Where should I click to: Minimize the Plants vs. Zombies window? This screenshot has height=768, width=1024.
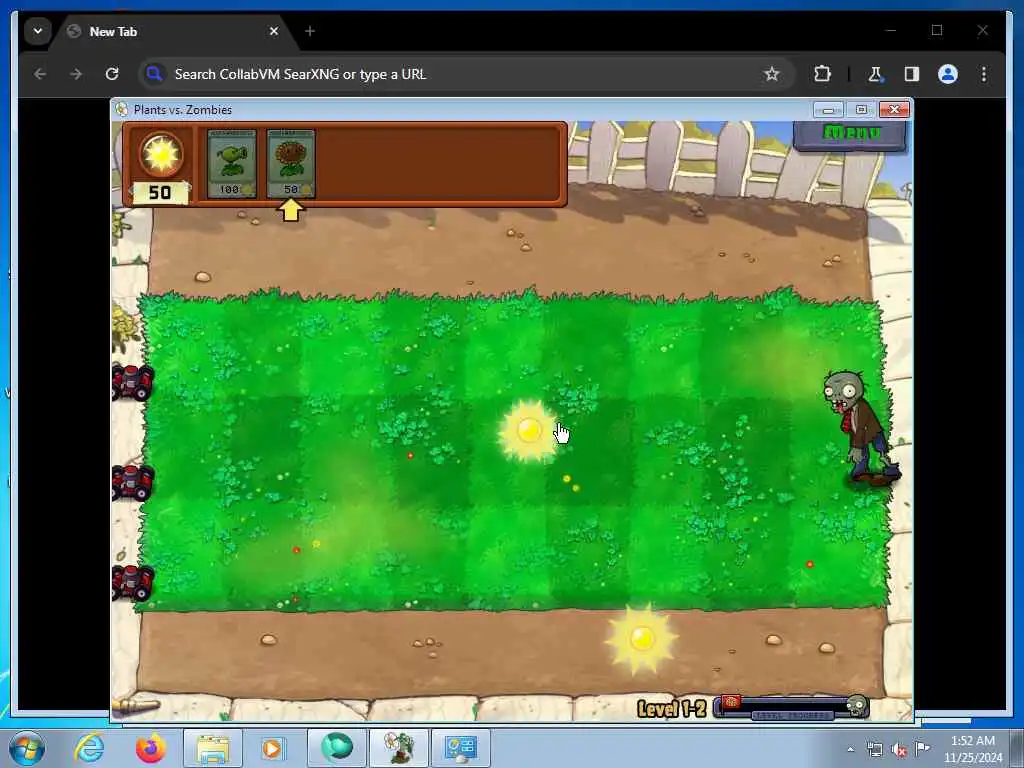point(828,110)
